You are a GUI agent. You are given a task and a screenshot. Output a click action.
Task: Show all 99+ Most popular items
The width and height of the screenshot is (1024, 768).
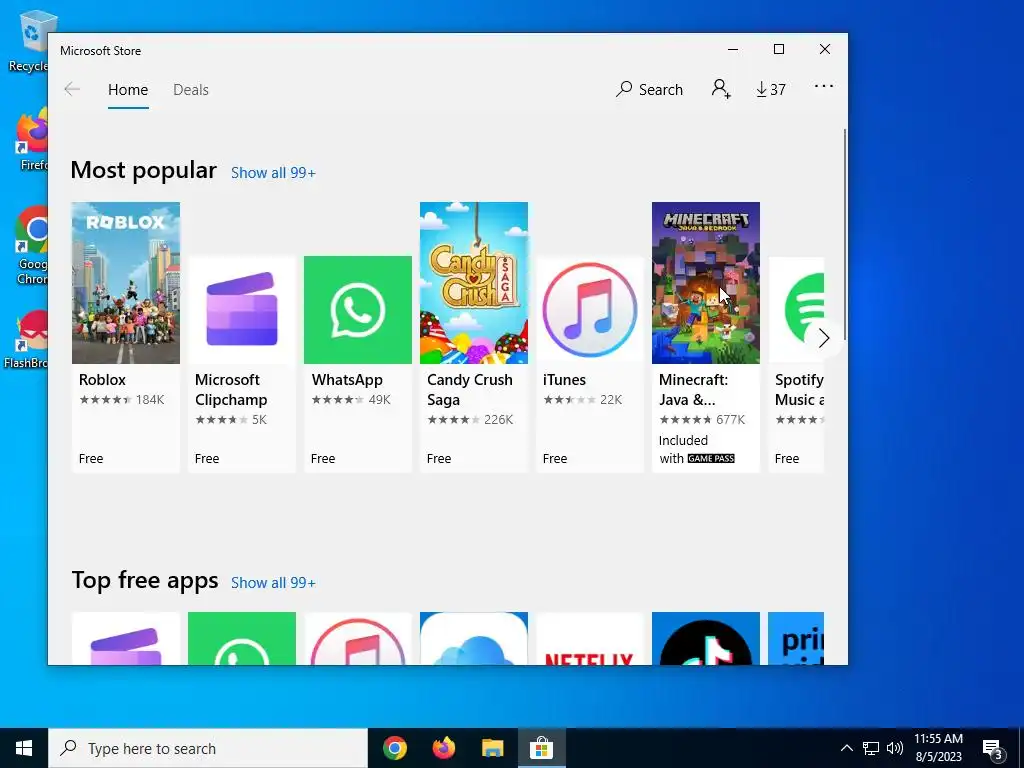[x=273, y=172]
